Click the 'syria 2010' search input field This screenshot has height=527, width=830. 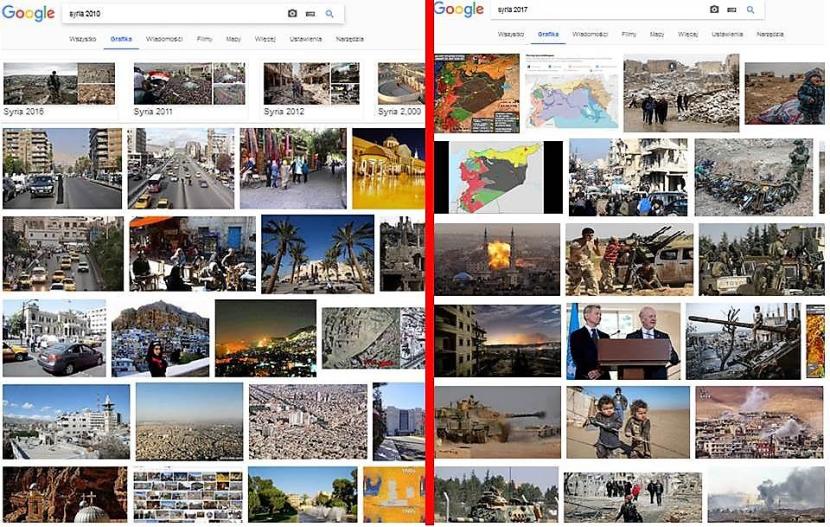pos(175,14)
